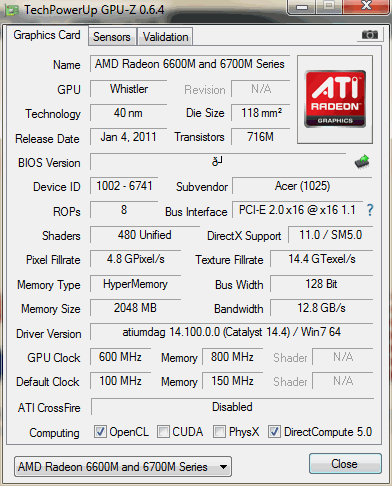Click the Bus Interface PCI-E 2.0 field
Screen dimensions: 392x486
coord(297,210)
